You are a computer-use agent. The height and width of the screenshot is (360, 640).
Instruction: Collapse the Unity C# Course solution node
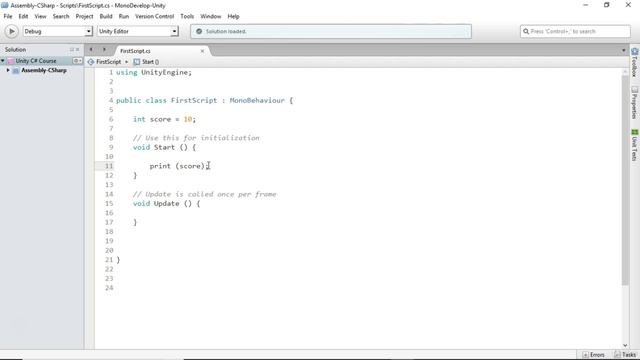coord(3,61)
